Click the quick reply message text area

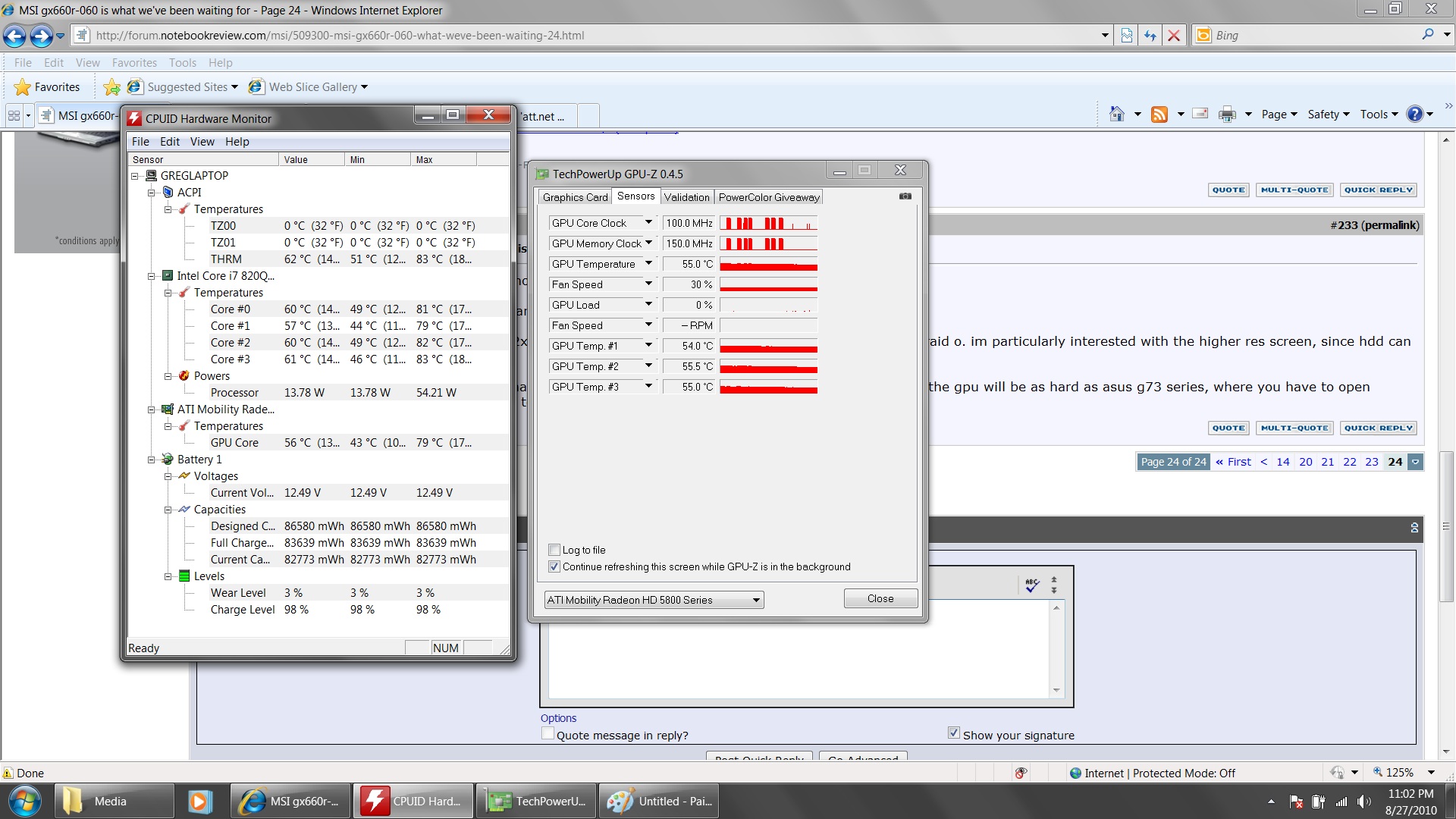click(x=799, y=649)
